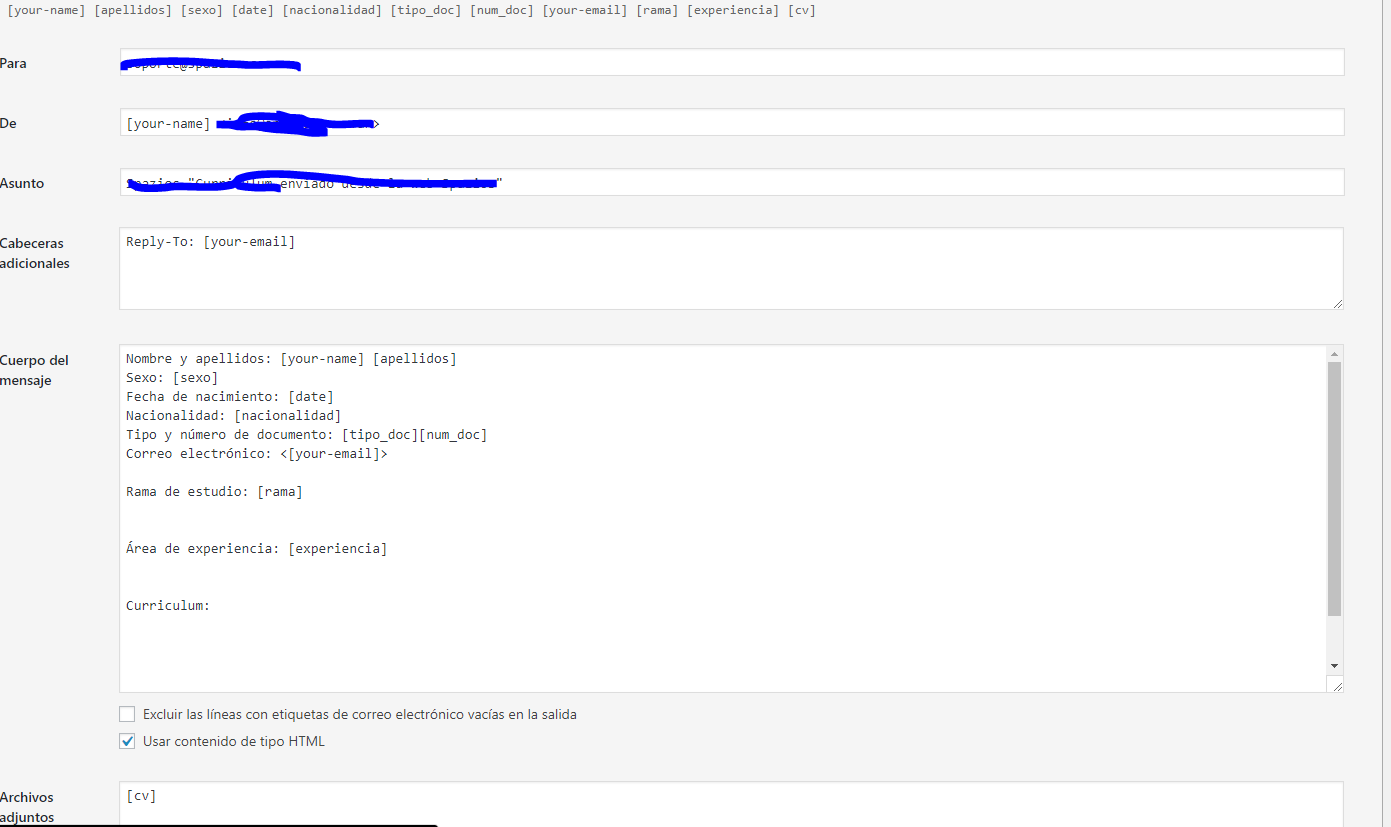This screenshot has width=1391, height=827.
Task: Click the "Correo electrónico" line in body
Action: click(x=257, y=453)
